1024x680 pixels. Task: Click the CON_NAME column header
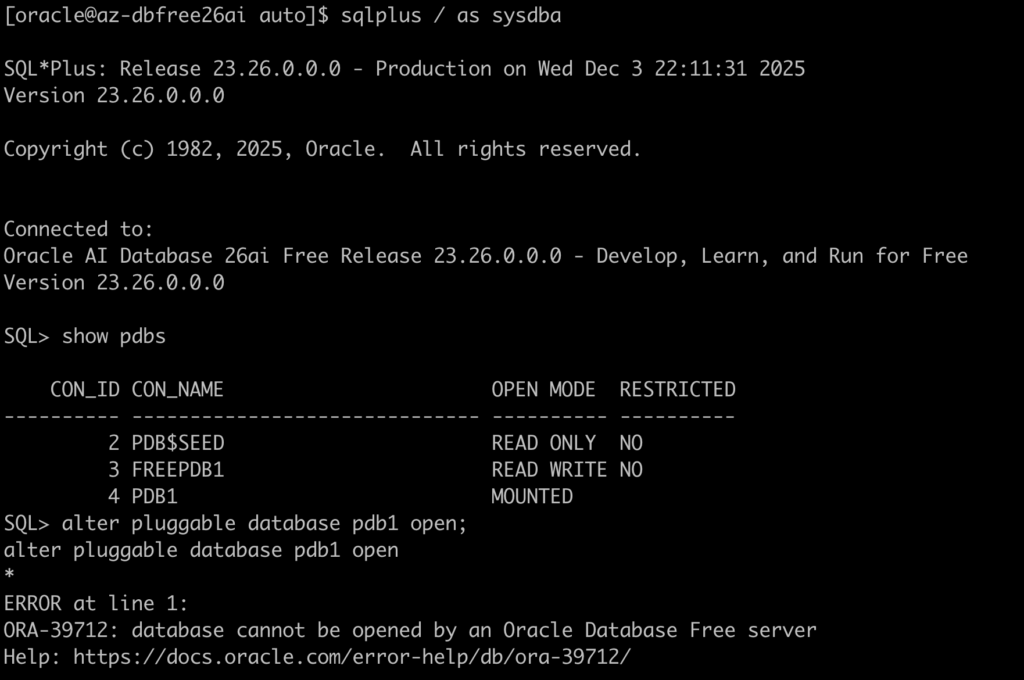pos(178,389)
